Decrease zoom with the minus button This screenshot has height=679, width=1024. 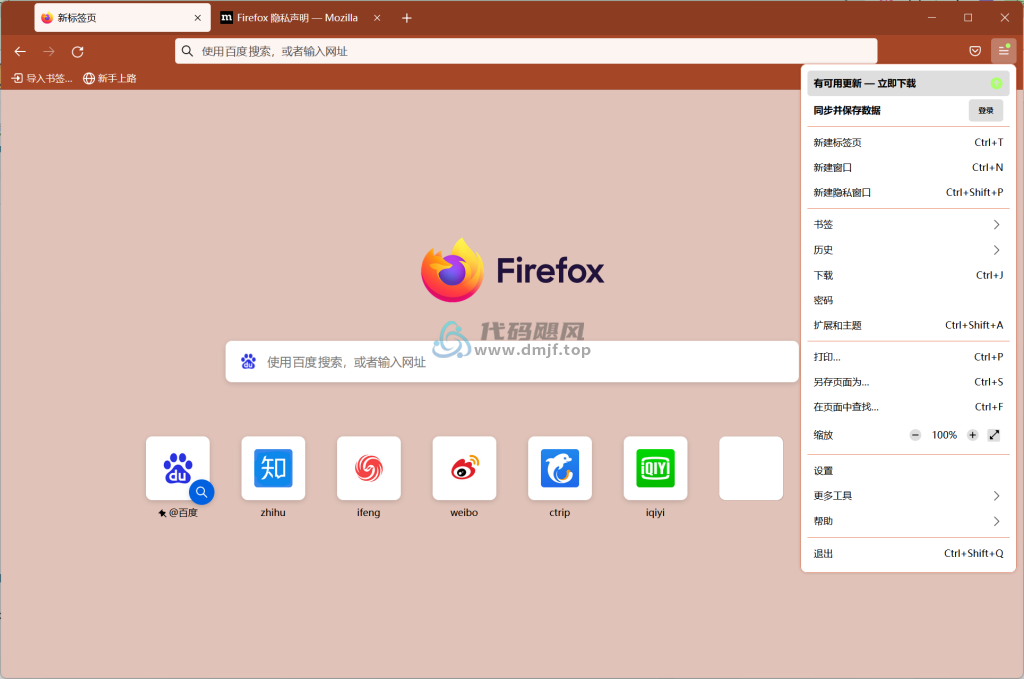(x=915, y=435)
